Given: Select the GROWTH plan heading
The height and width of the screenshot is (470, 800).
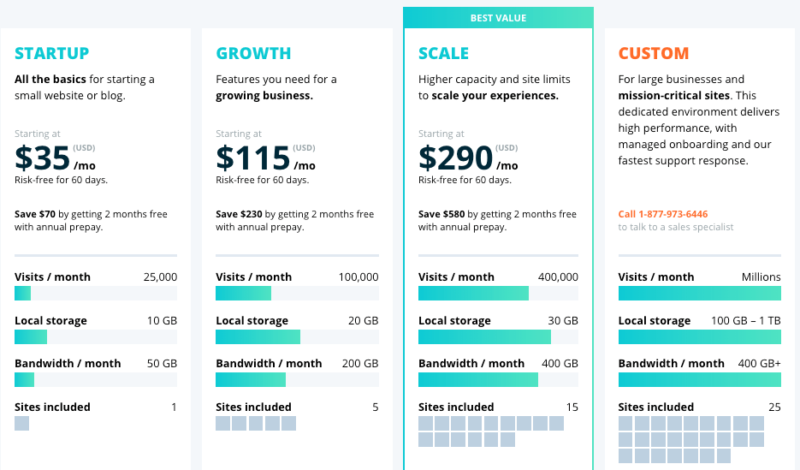Looking at the screenshot, I should (x=254, y=53).
